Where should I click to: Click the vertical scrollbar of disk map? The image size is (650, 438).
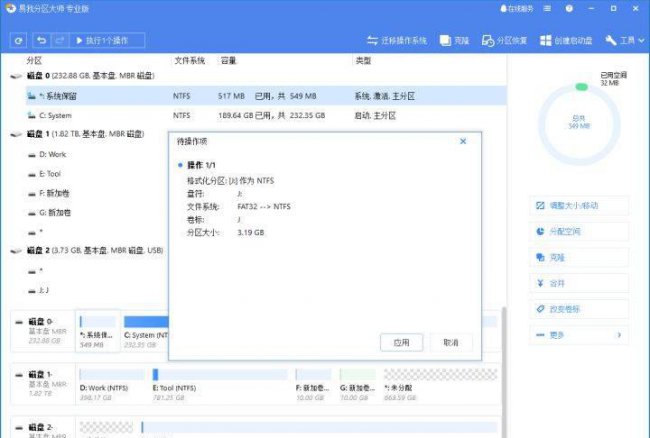click(504, 372)
